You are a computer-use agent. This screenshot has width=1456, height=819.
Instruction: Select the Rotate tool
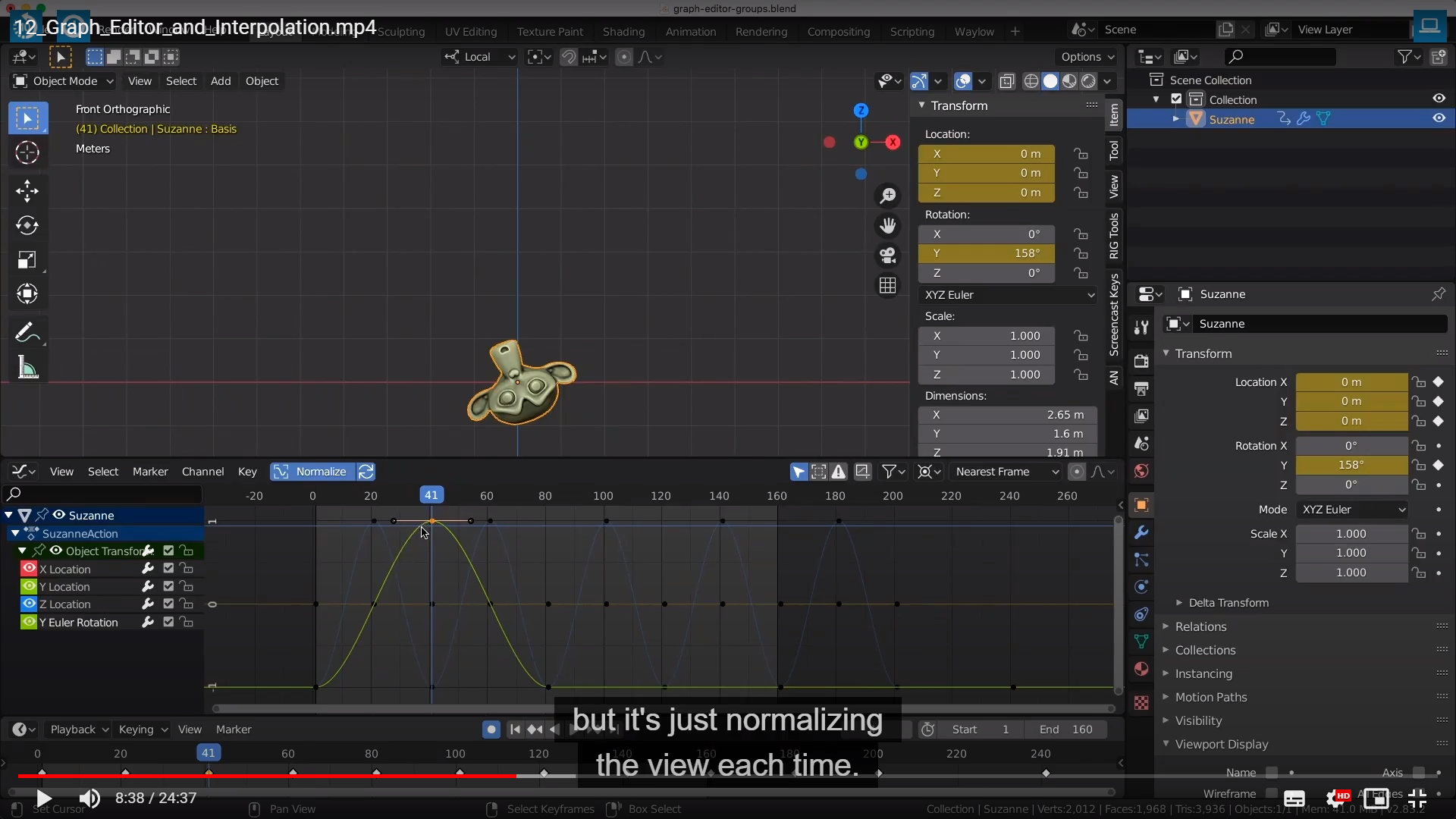(27, 225)
